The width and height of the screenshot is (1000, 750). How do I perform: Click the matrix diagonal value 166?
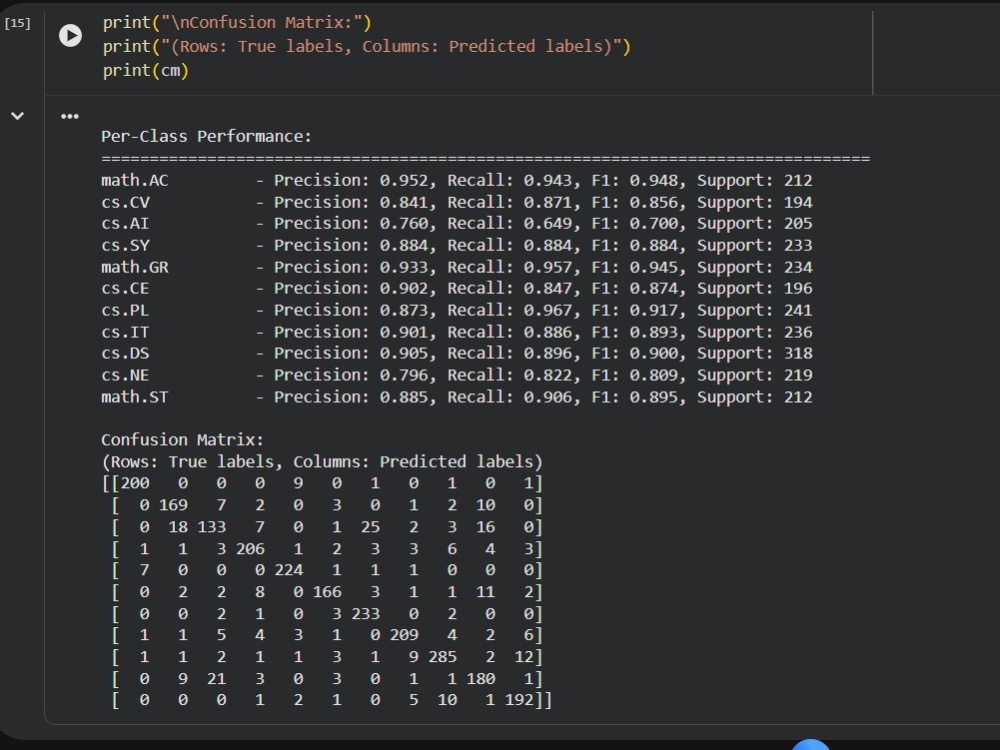click(x=327, y=592)
